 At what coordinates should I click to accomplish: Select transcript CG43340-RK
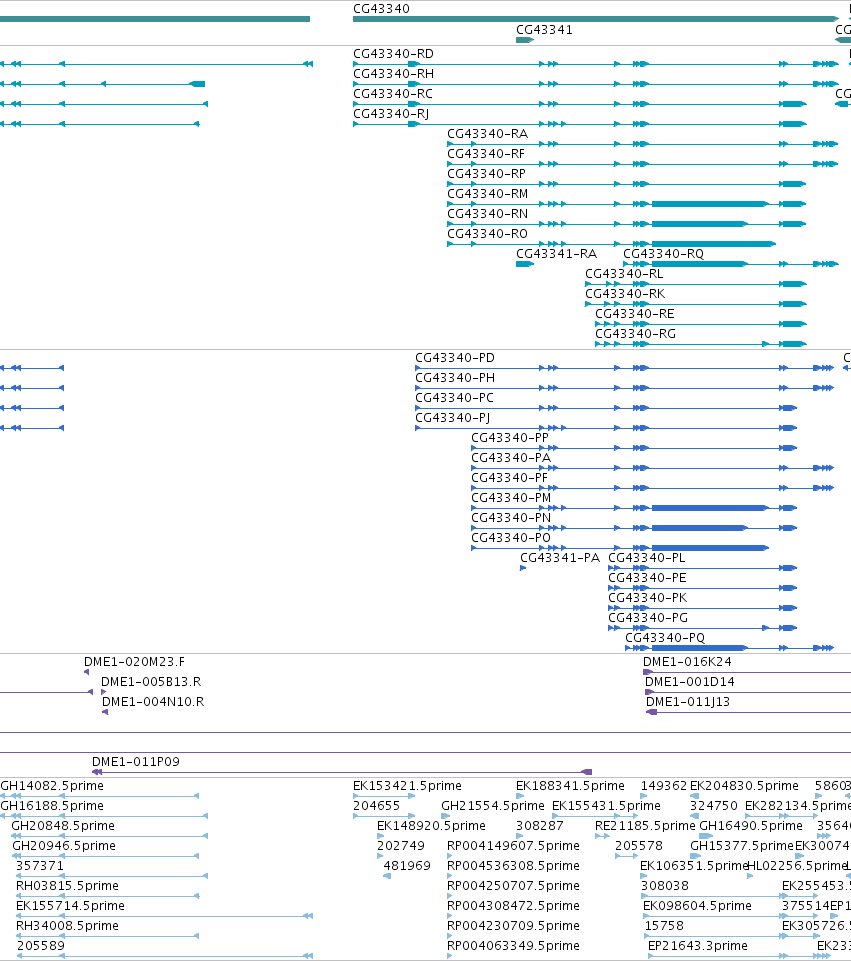click(625, 294)
